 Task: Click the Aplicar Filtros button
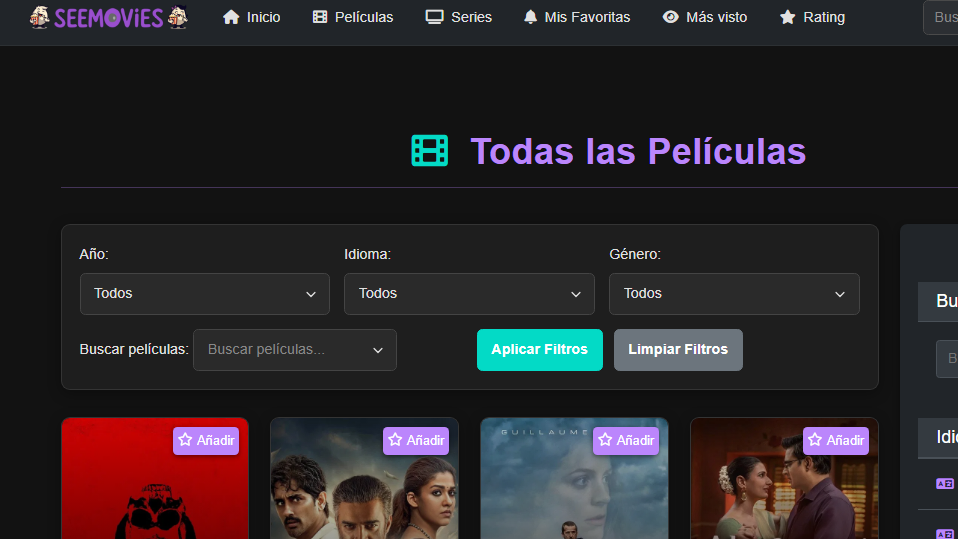(539, 350)
